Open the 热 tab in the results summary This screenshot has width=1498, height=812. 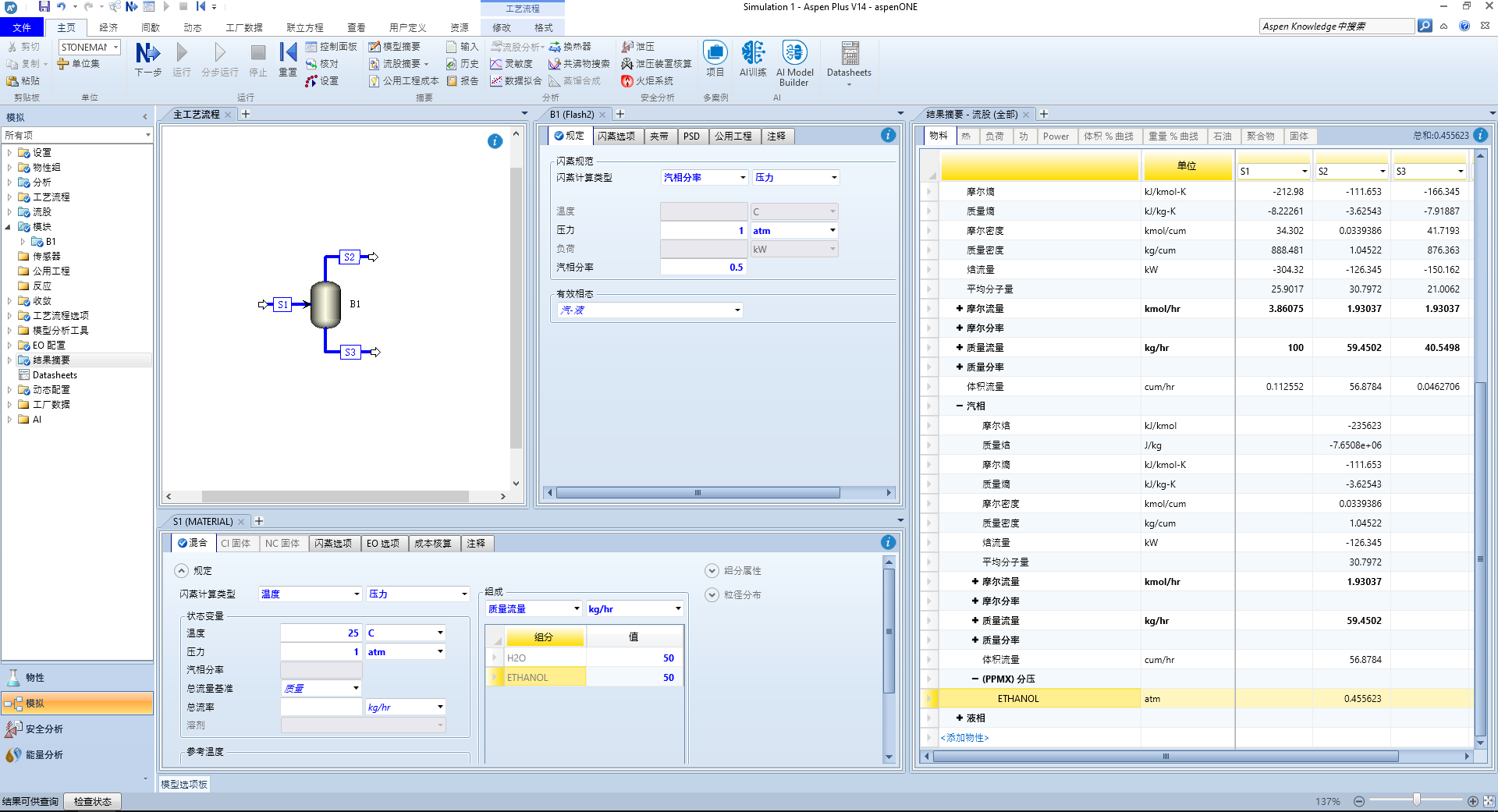pos(966,137)
